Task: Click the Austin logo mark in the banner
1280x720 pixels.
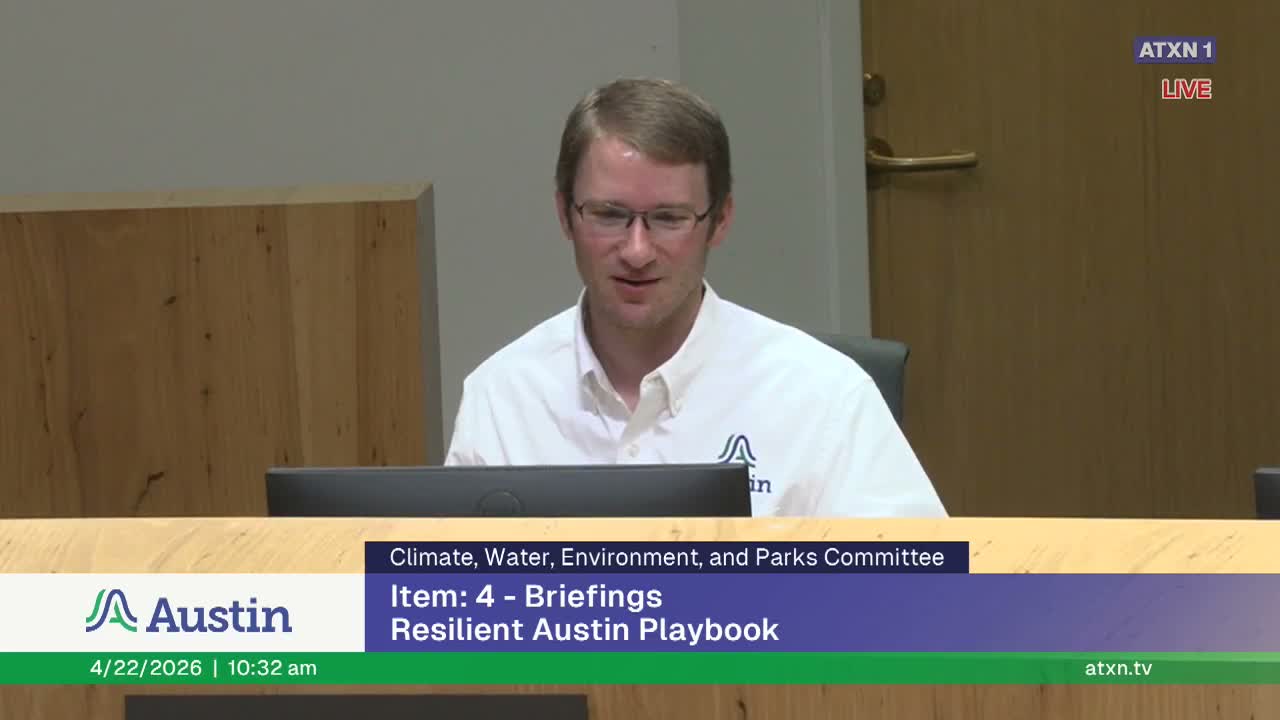Action: point(111,611)
